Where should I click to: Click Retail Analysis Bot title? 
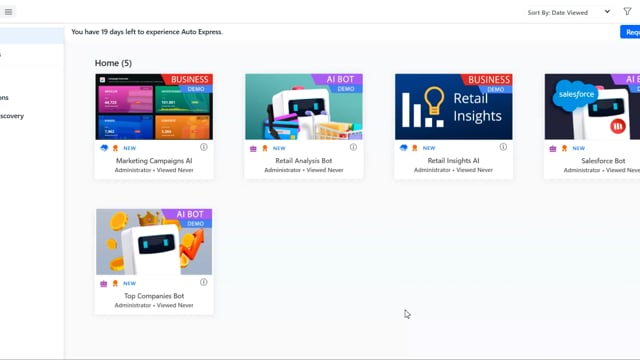coord(304,161)
